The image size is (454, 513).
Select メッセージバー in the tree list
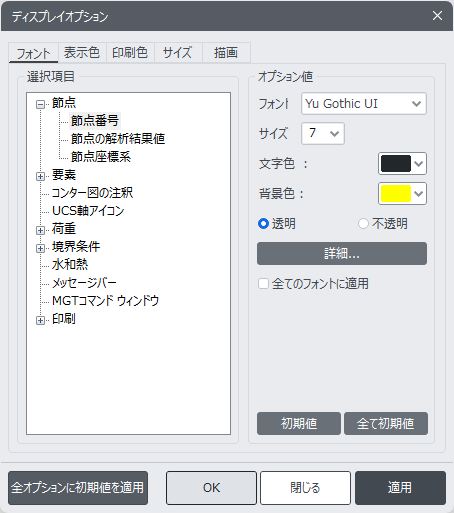tap(84, 283)
